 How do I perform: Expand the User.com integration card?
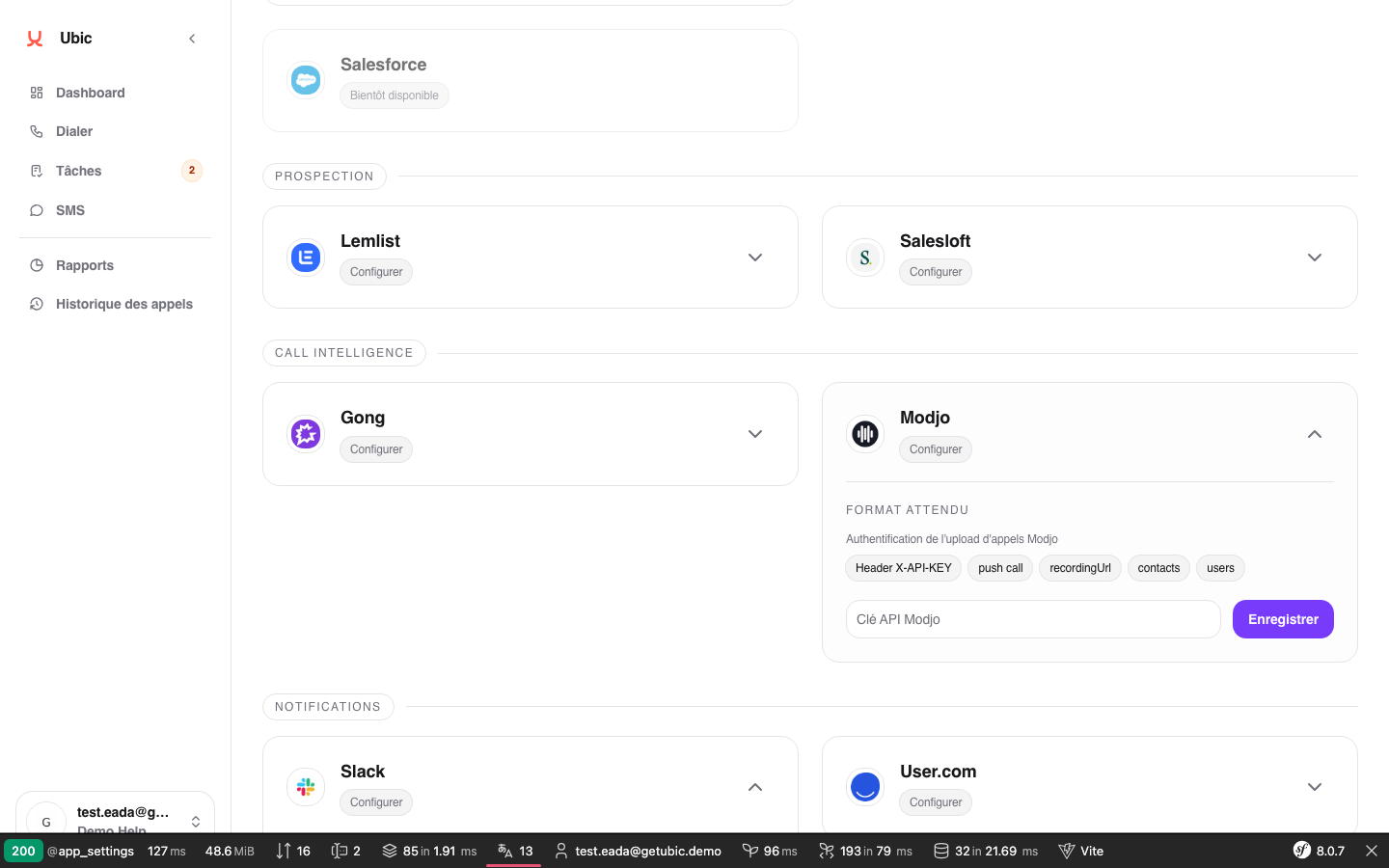pyautogui.click(x=1315, y=787)
